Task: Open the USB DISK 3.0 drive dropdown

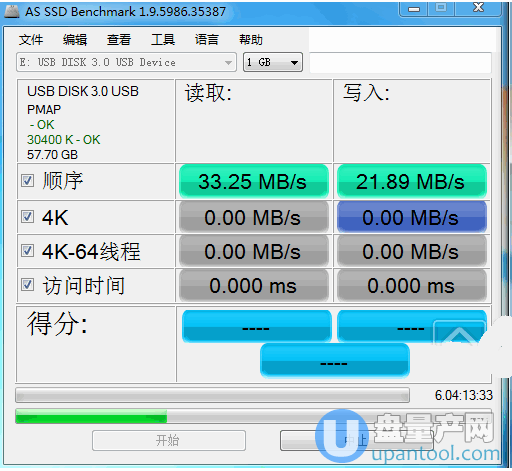Action: (126, 62)
